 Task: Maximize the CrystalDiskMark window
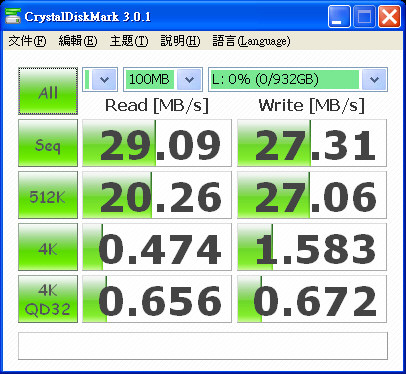pyautogui.click(x=364, y=16)
